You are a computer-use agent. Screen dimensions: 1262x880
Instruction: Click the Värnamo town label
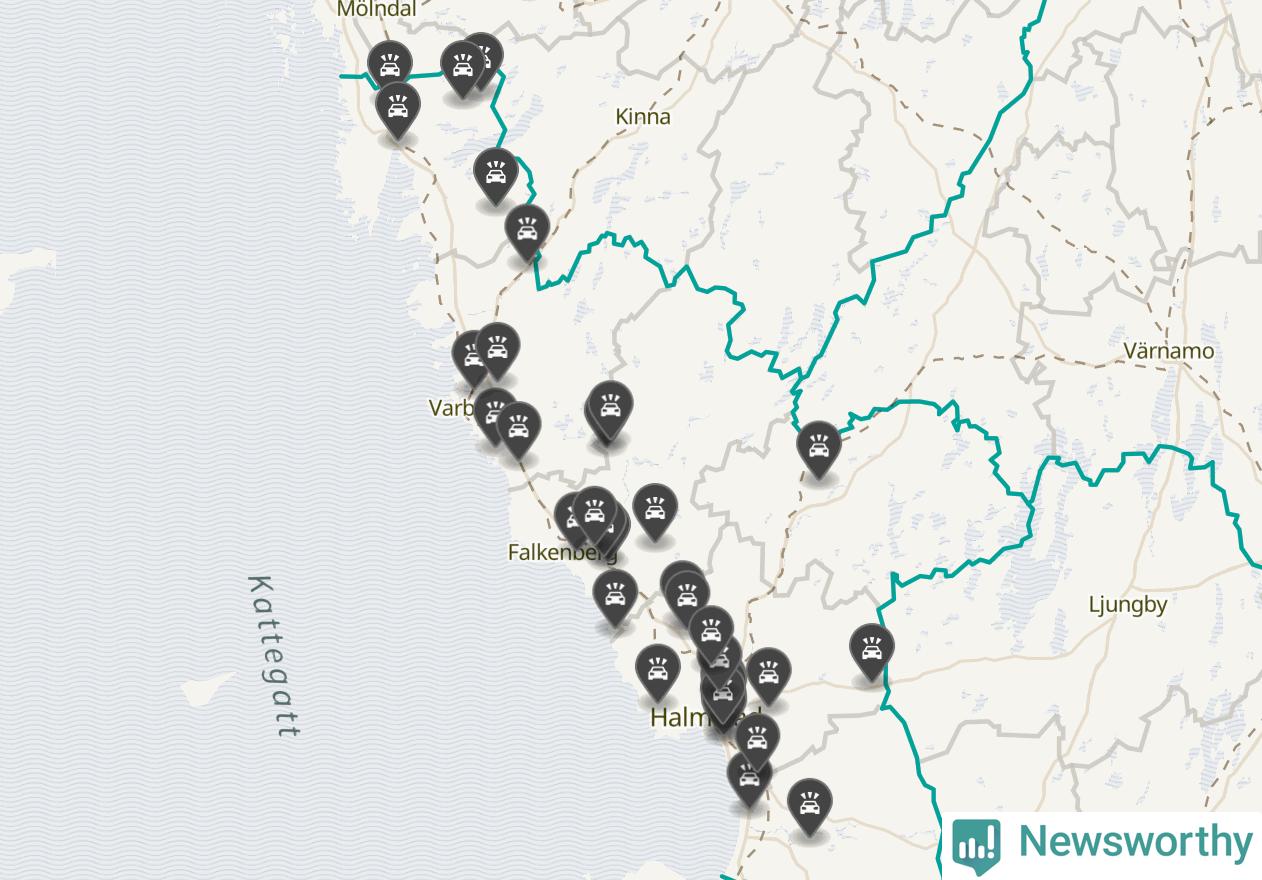[1168, 351]
